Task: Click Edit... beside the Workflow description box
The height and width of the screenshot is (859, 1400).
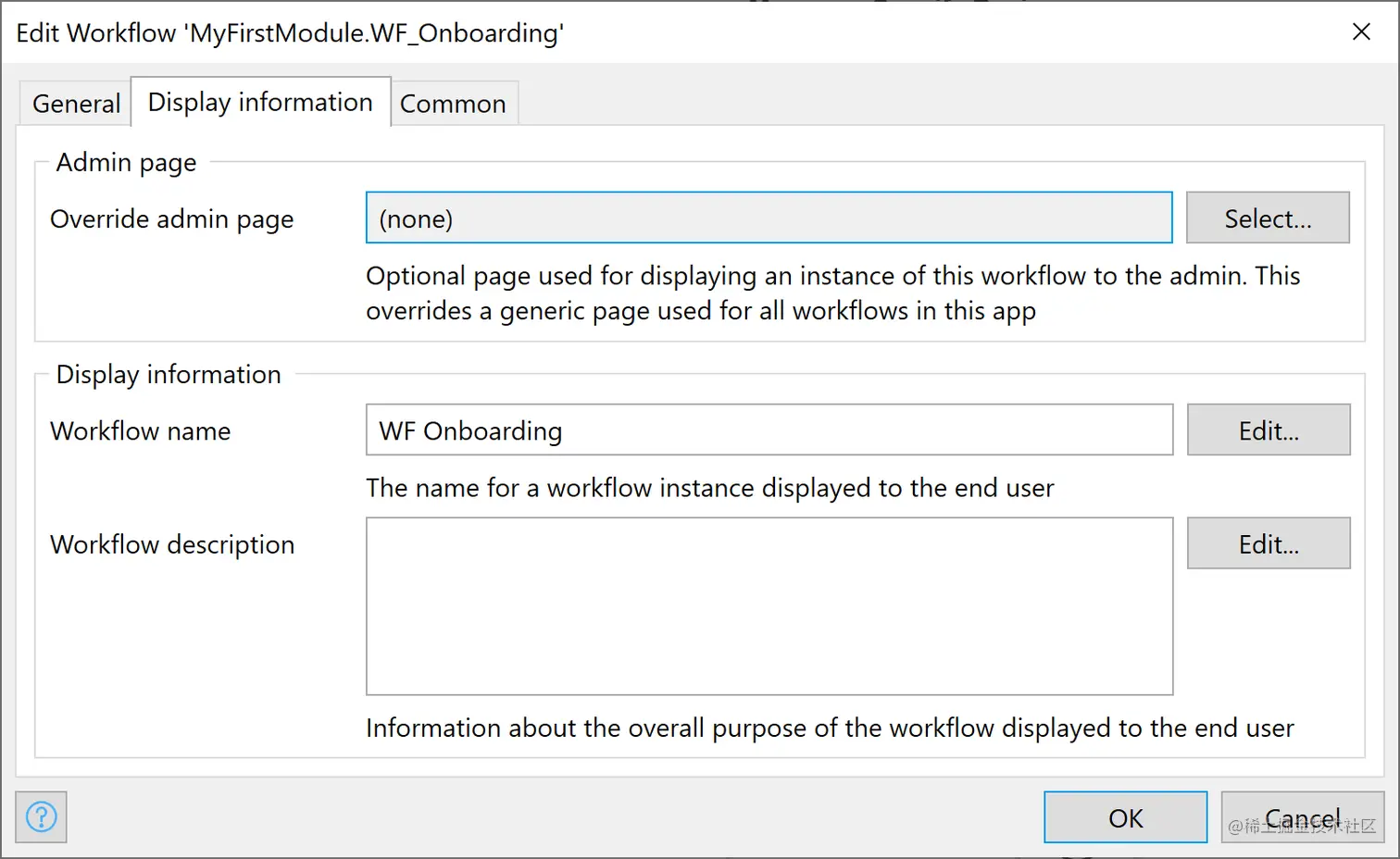Action: click(x=1268, y=544)
